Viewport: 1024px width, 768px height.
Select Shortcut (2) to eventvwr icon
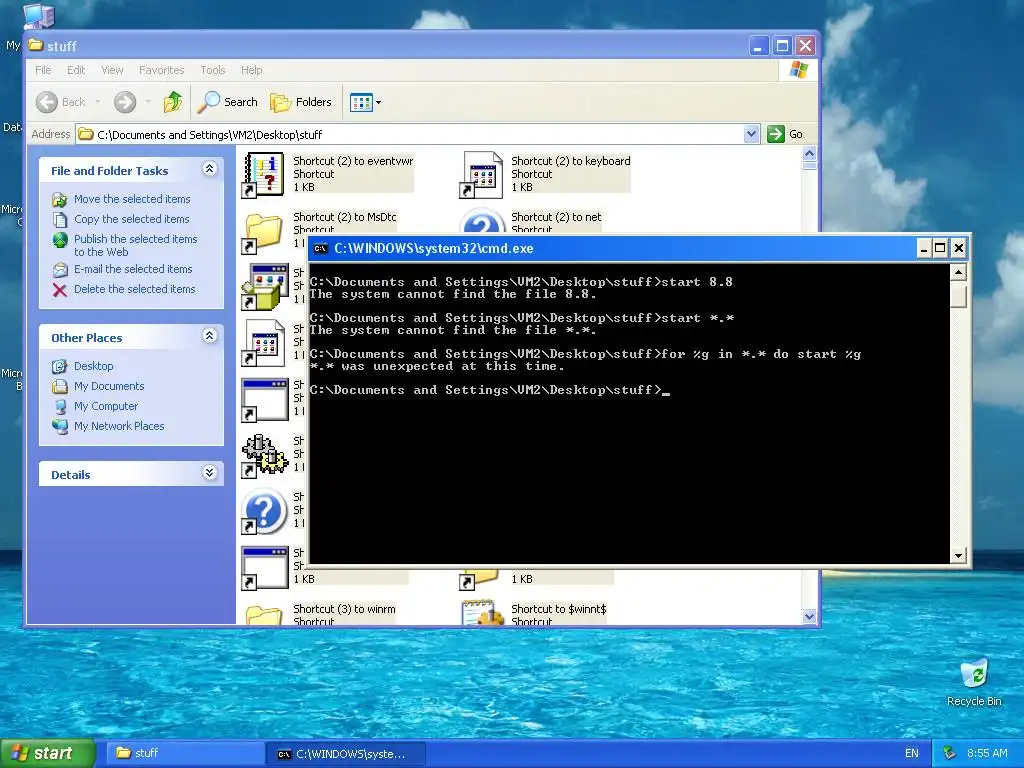[x=263, y=175]
